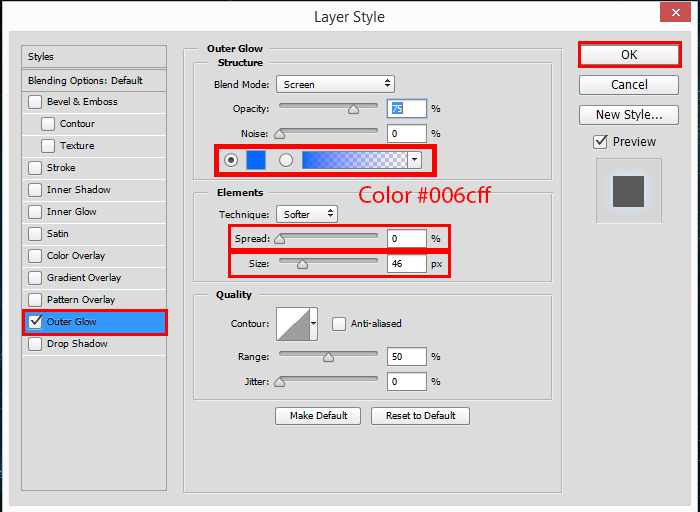700x512 pixels.
Task: Toggle the Anti-aliased checkbox
Action: [340, 324]
